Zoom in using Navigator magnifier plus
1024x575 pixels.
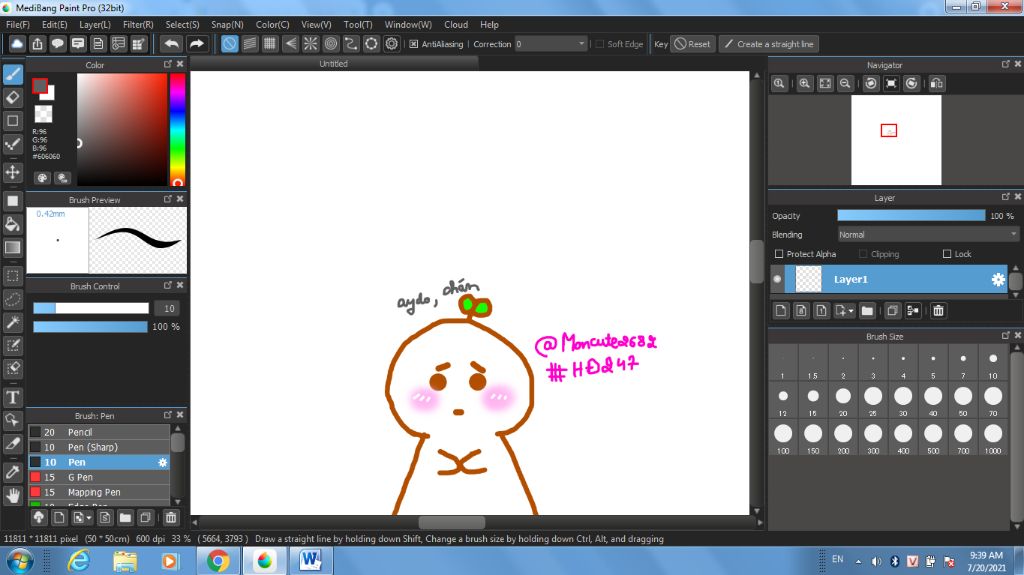click(805, 84)
